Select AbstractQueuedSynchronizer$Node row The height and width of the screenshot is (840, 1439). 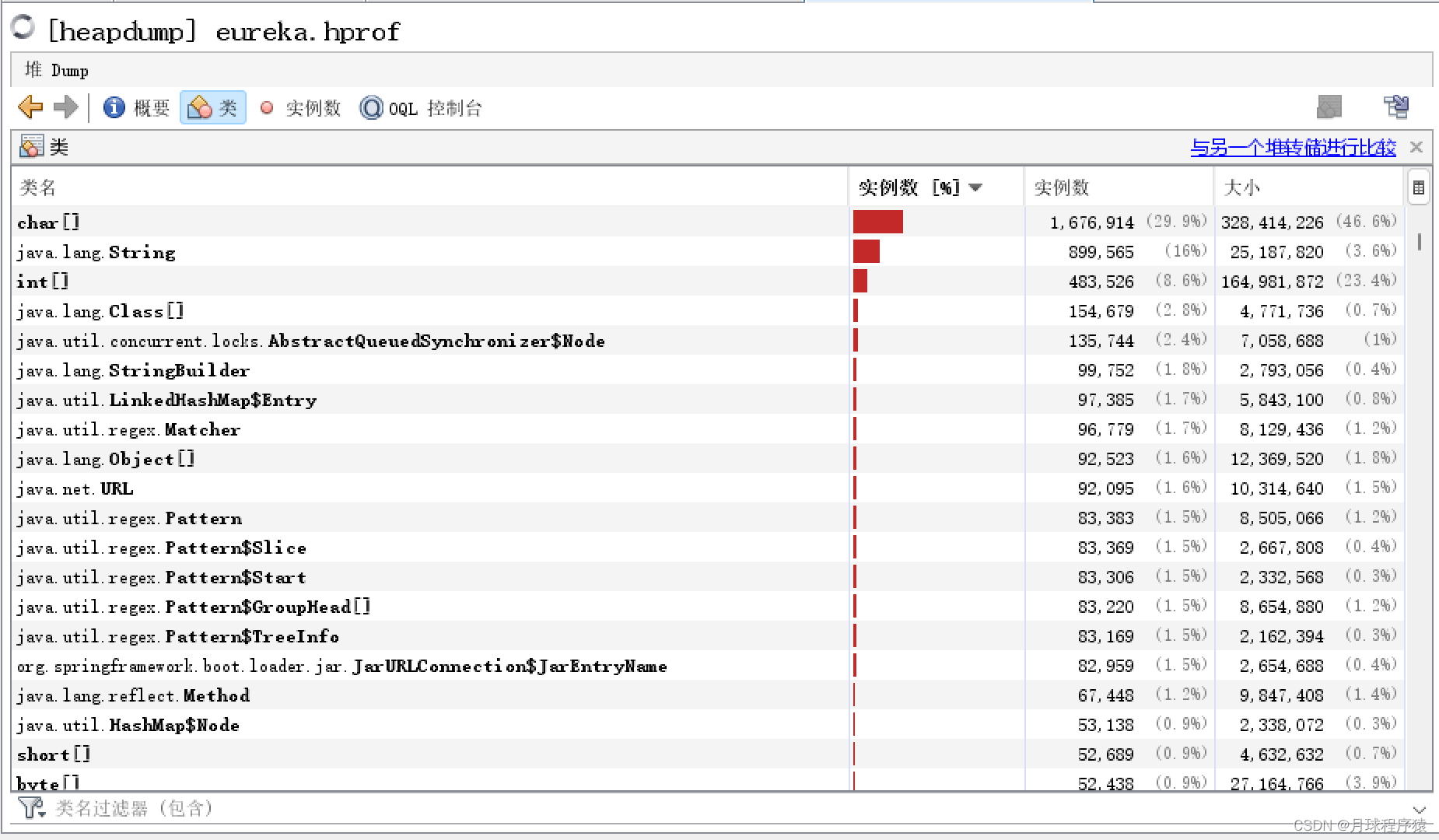tap(708, 340)
